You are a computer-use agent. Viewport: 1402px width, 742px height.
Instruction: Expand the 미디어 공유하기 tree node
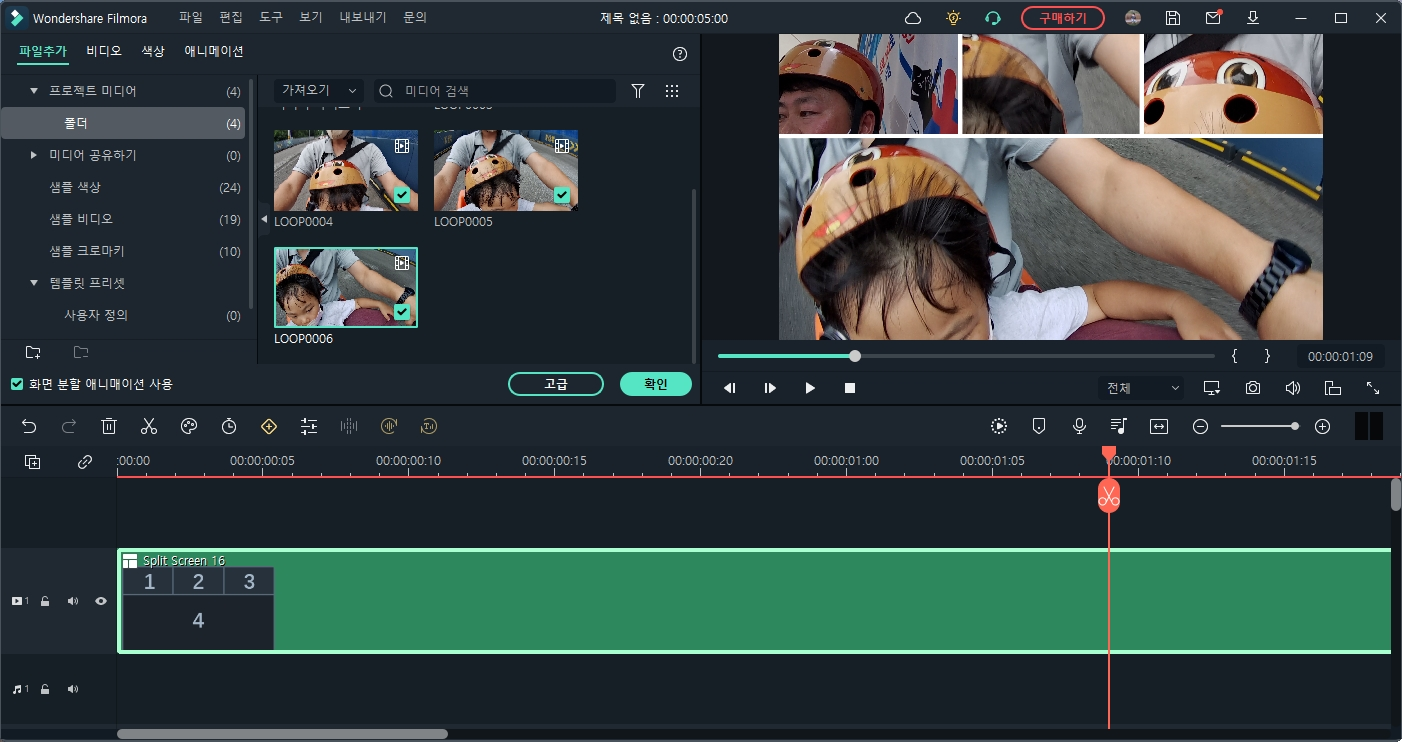33,155
